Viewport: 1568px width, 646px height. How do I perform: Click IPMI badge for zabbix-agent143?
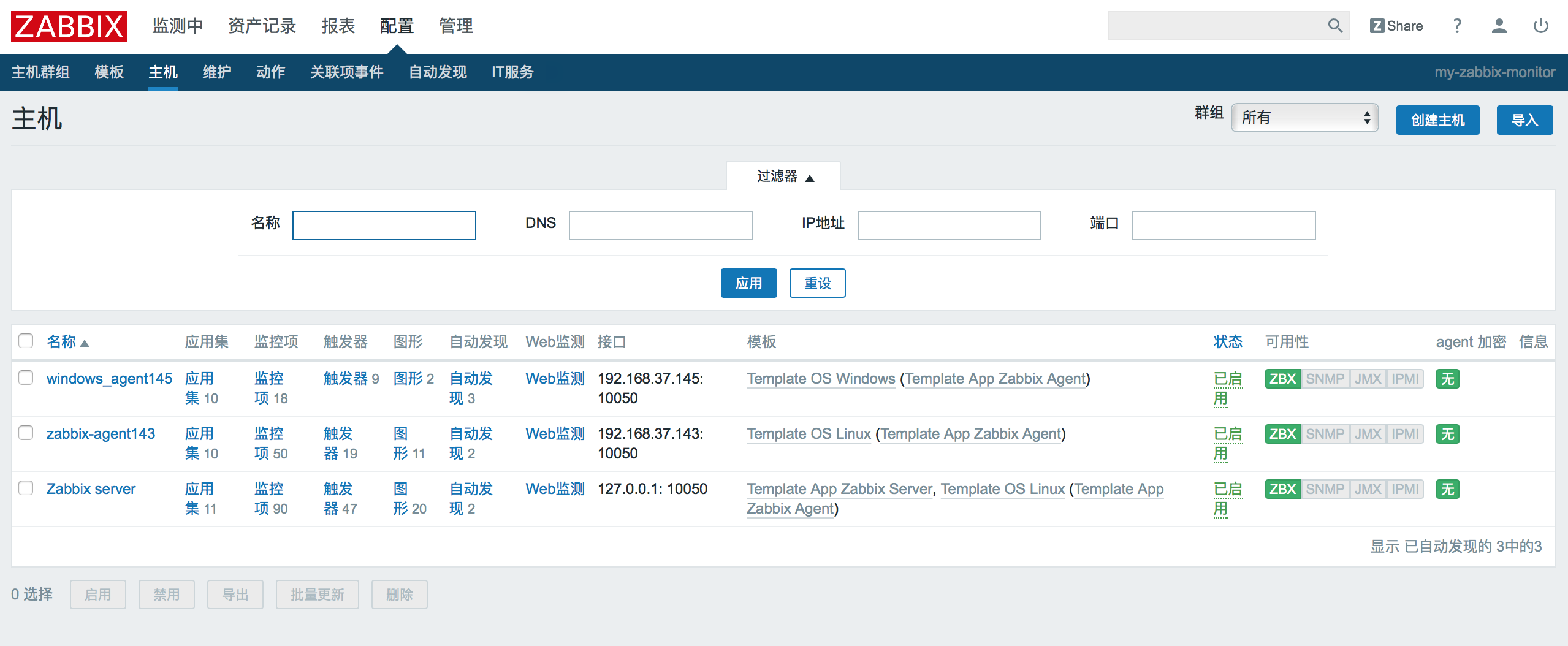pyautogui.click(x=1405, y=434)
